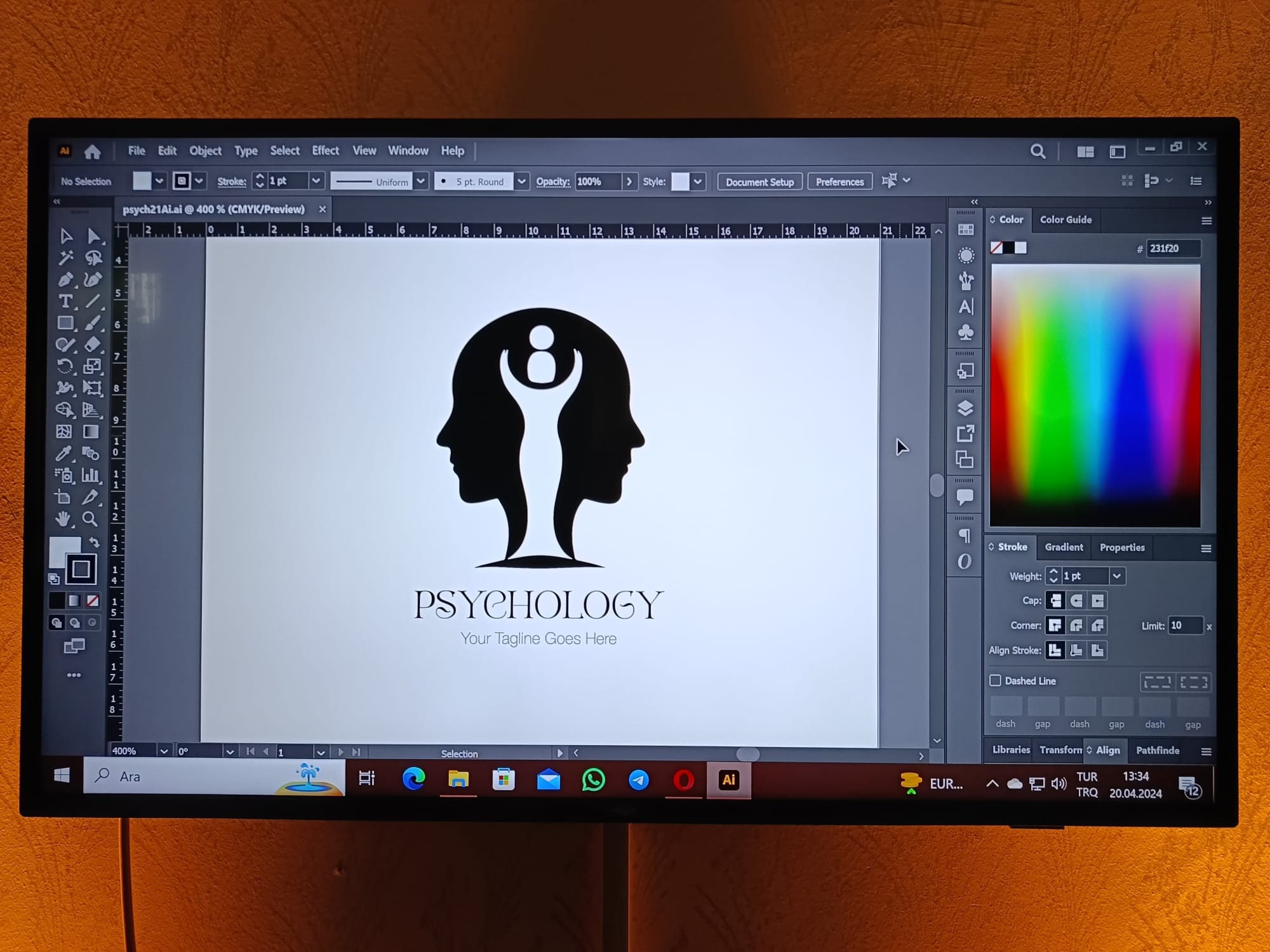Open the Effect menu

click(x=325, y=150)
